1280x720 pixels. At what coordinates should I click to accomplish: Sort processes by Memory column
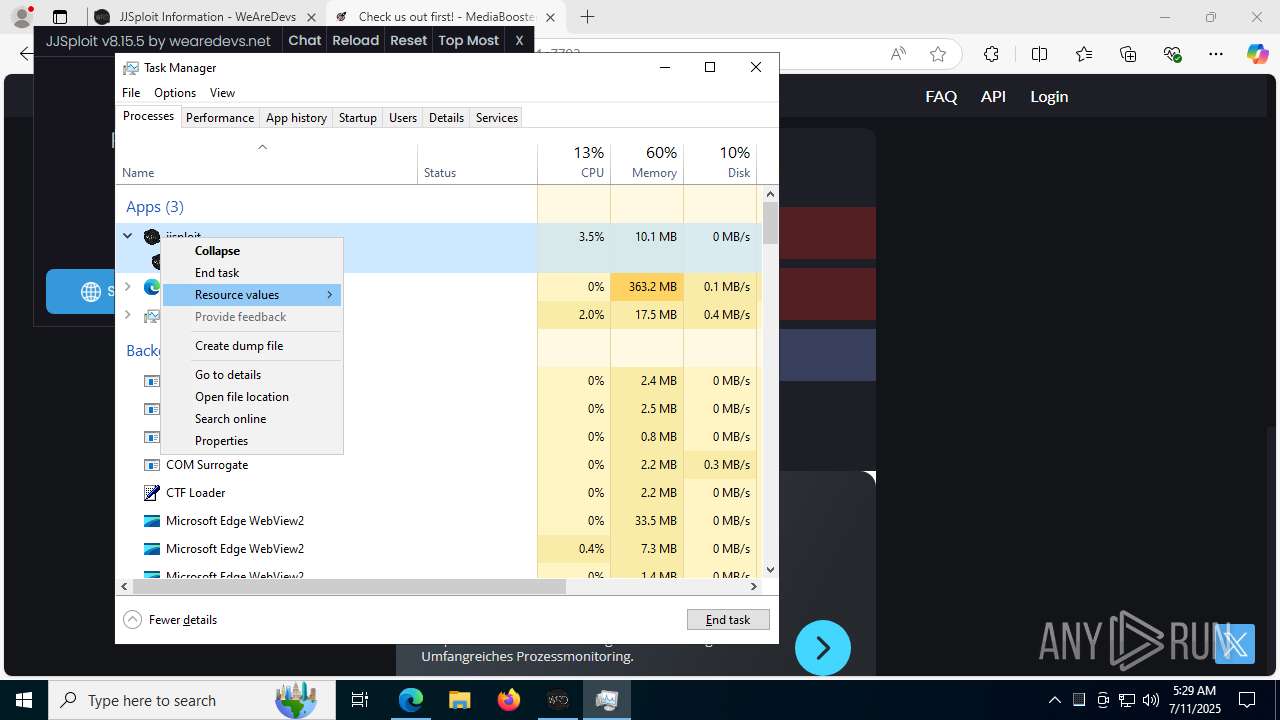647,162
